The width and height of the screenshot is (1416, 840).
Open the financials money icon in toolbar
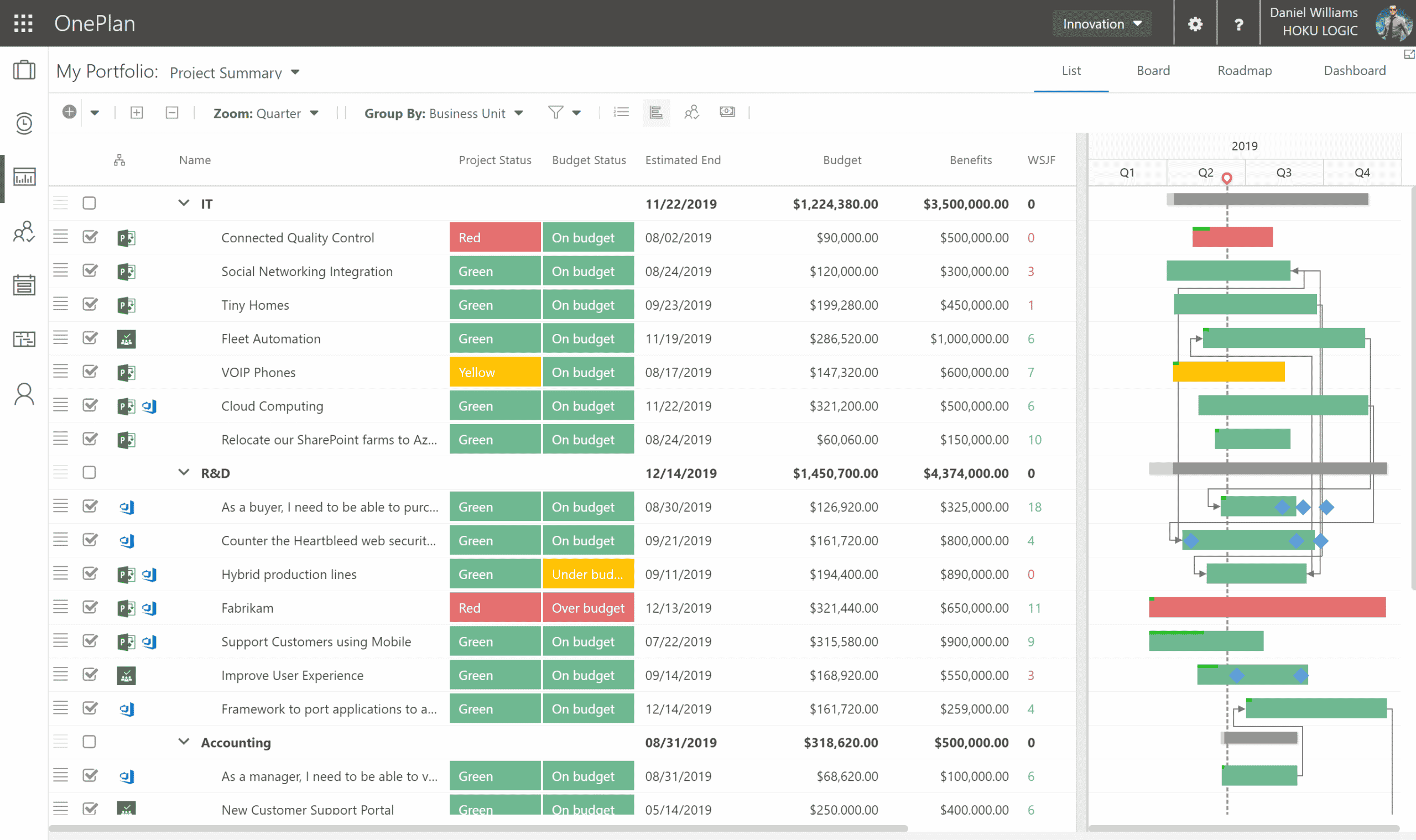pyautogui.click(x=727, y=112)
